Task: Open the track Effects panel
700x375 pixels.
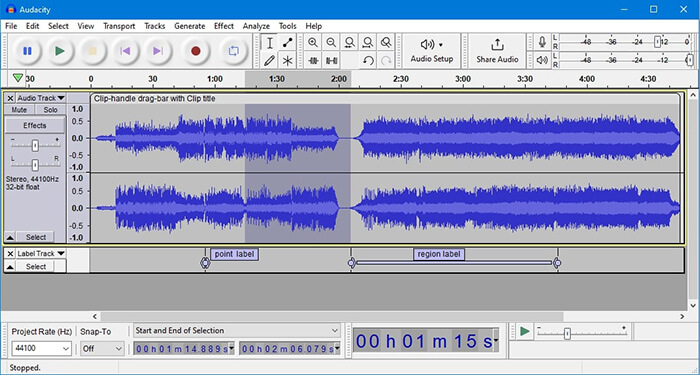Action: pyautogui.click(x=35, y=125)
